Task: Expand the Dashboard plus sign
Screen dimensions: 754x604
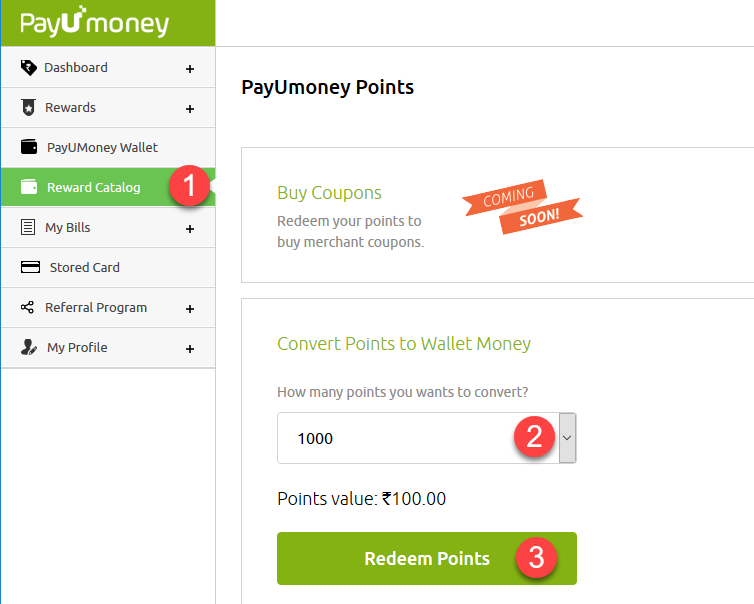Action: click(x=190, y=69)
